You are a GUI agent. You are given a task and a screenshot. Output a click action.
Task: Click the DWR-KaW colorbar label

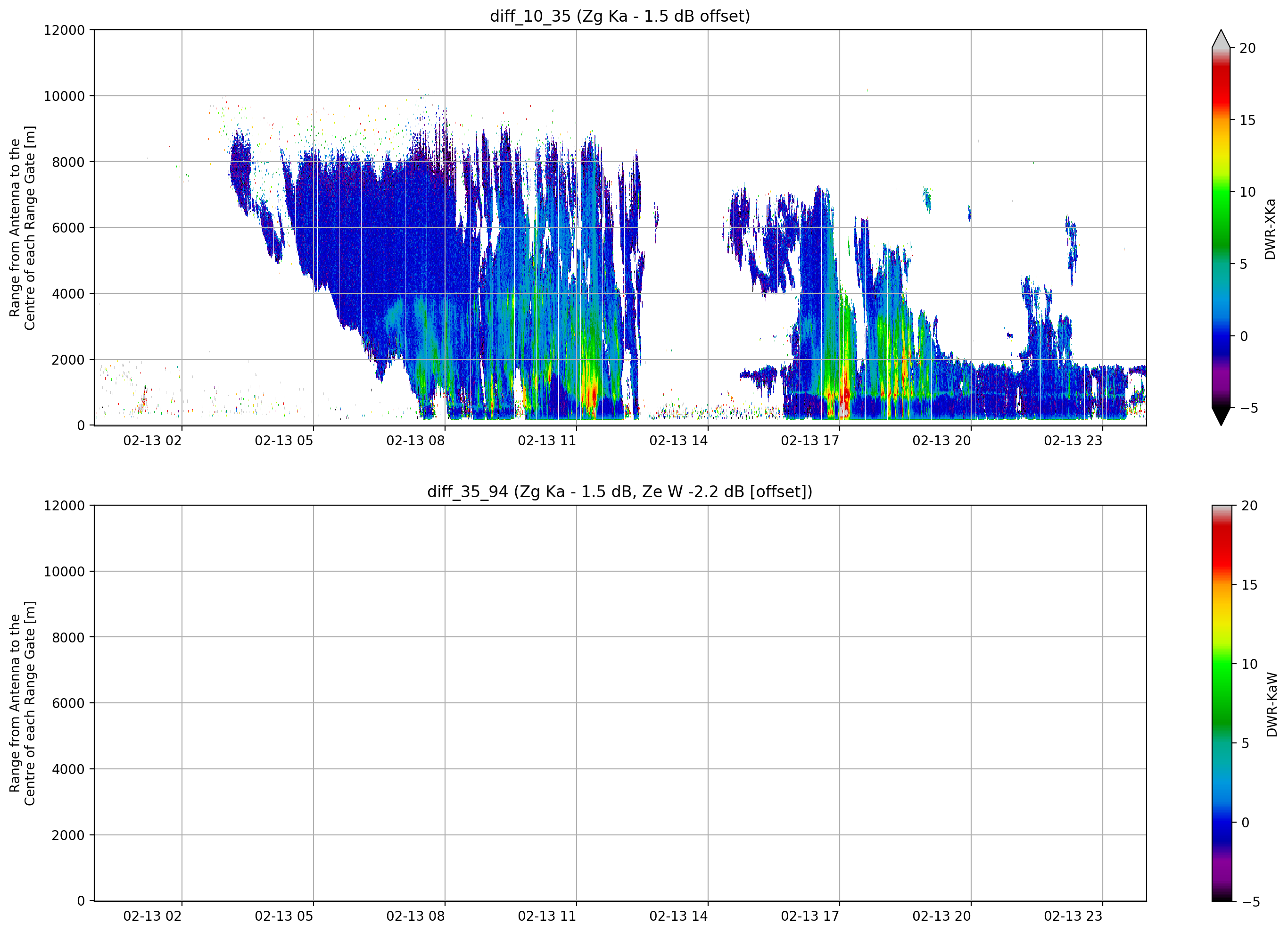point(1271,705)
